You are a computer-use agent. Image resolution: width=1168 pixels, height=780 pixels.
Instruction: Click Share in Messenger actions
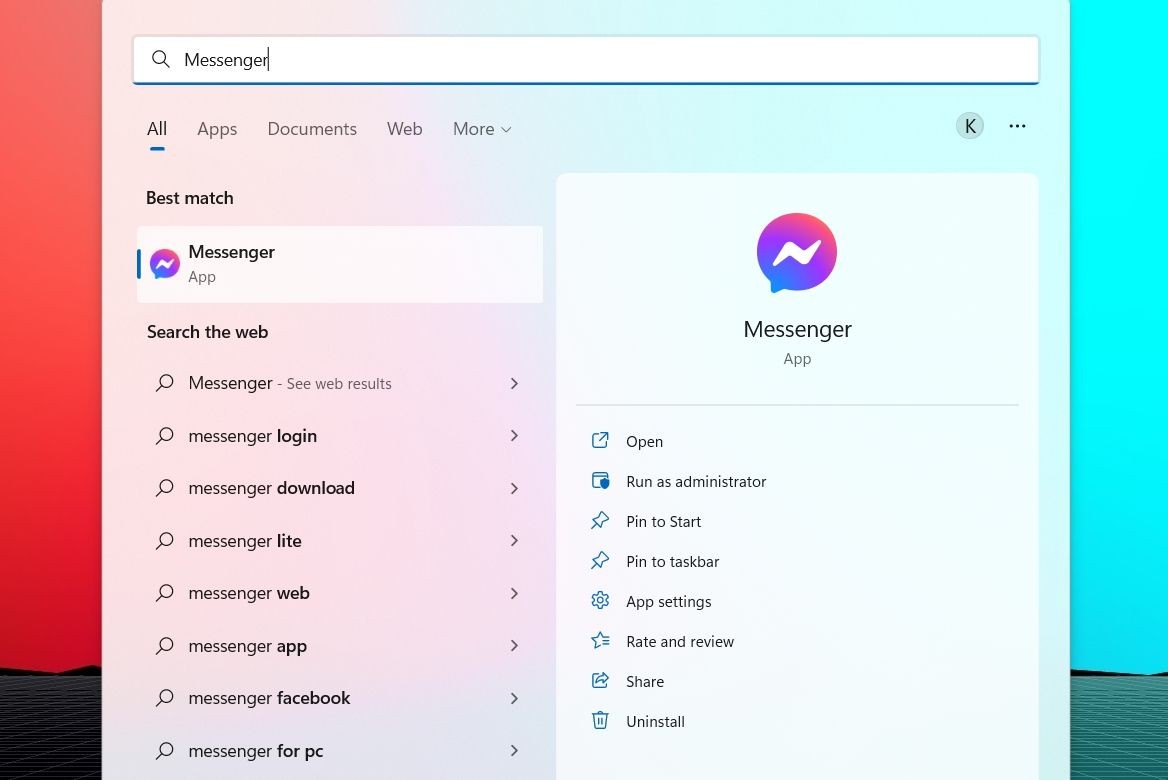coord(644,682)
